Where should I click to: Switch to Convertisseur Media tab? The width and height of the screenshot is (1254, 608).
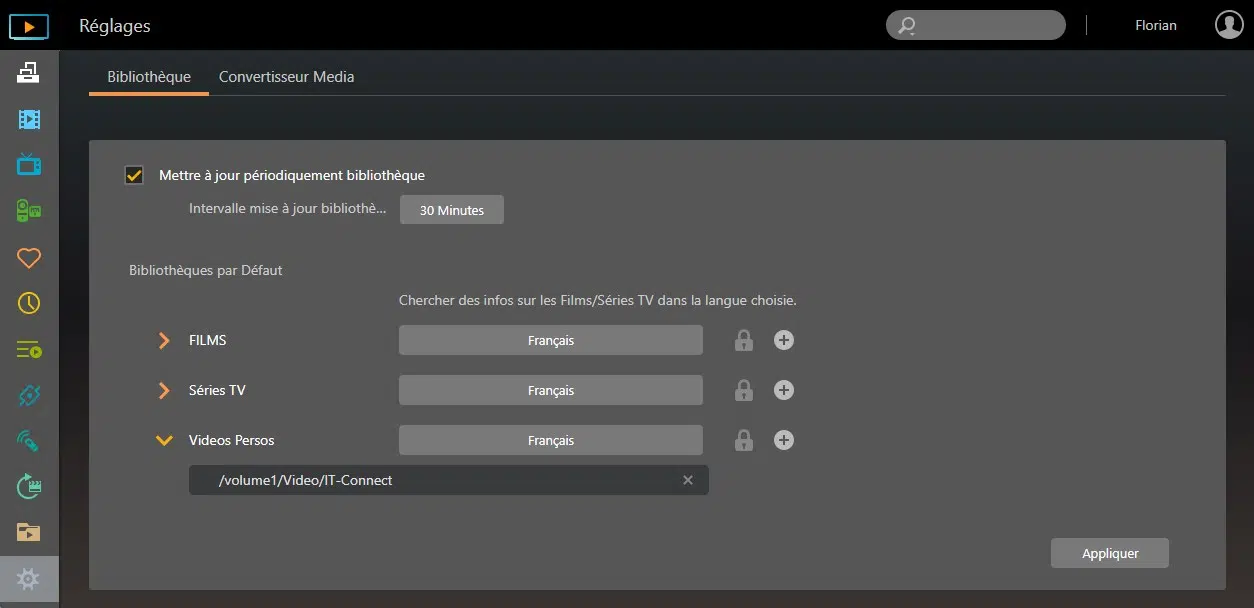pos(286,77)
